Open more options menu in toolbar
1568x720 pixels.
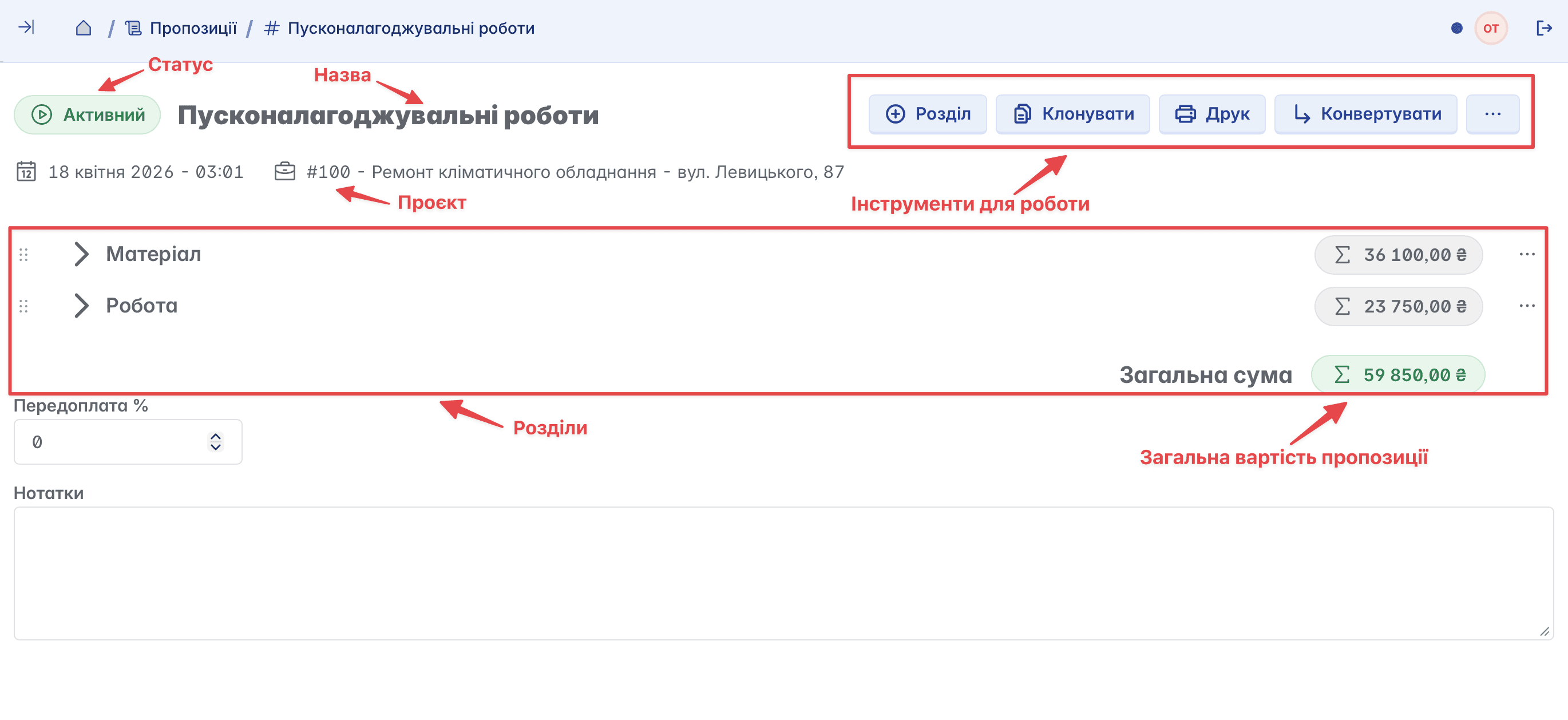[x=1492, y=114]
